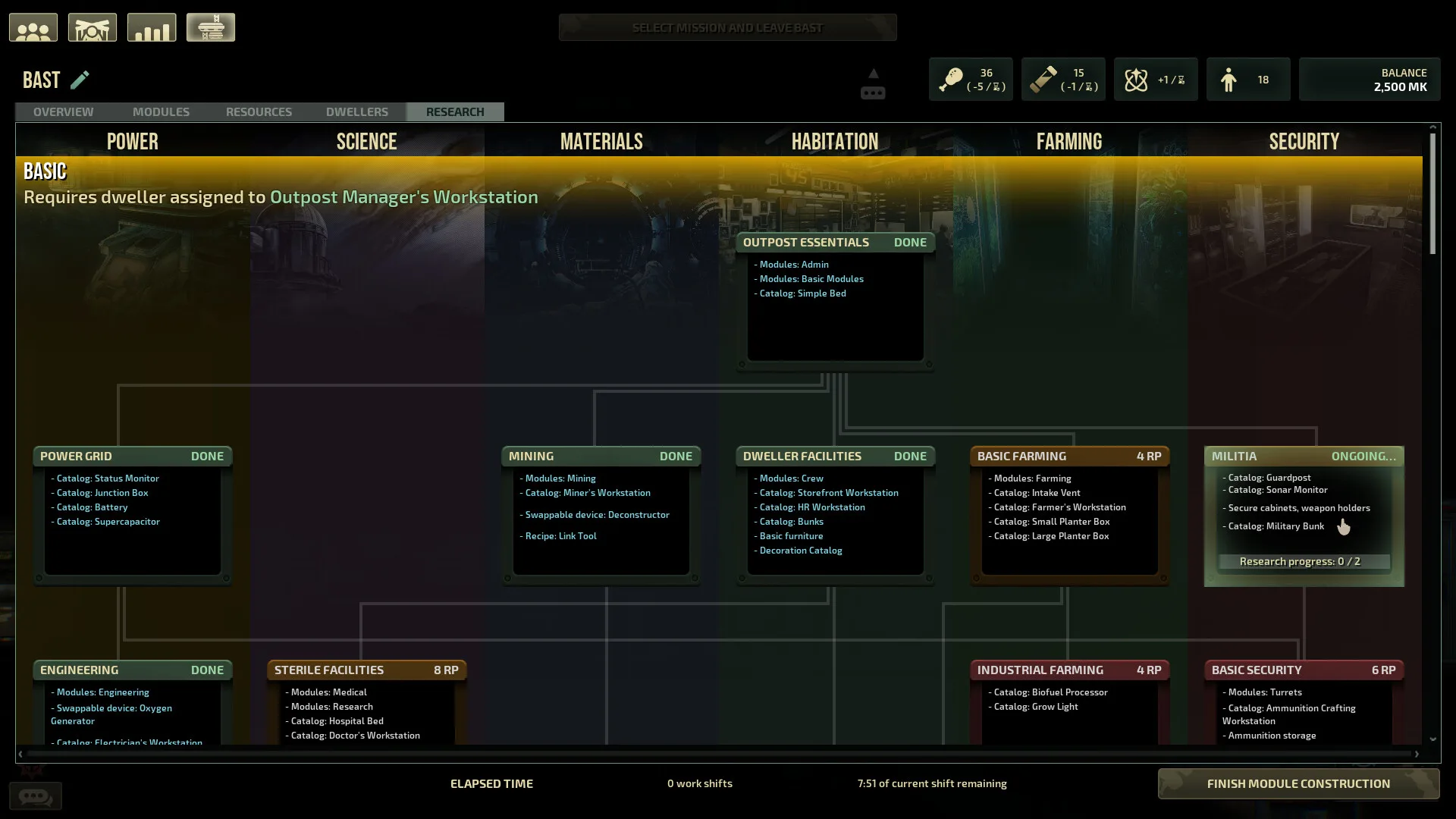Click the scroll down arrow
Image resolution: width=1456 pixels, height=819 pixels.
(x=1432, y=739)
